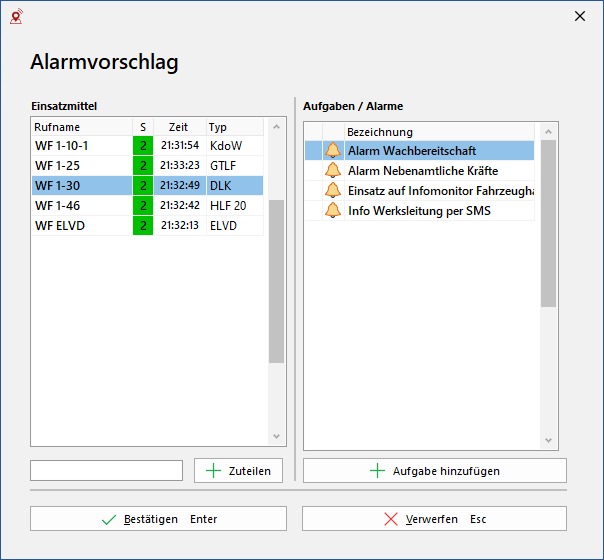Click the Bezeichnung column header
604x560 pixels.
pos(438,132)
